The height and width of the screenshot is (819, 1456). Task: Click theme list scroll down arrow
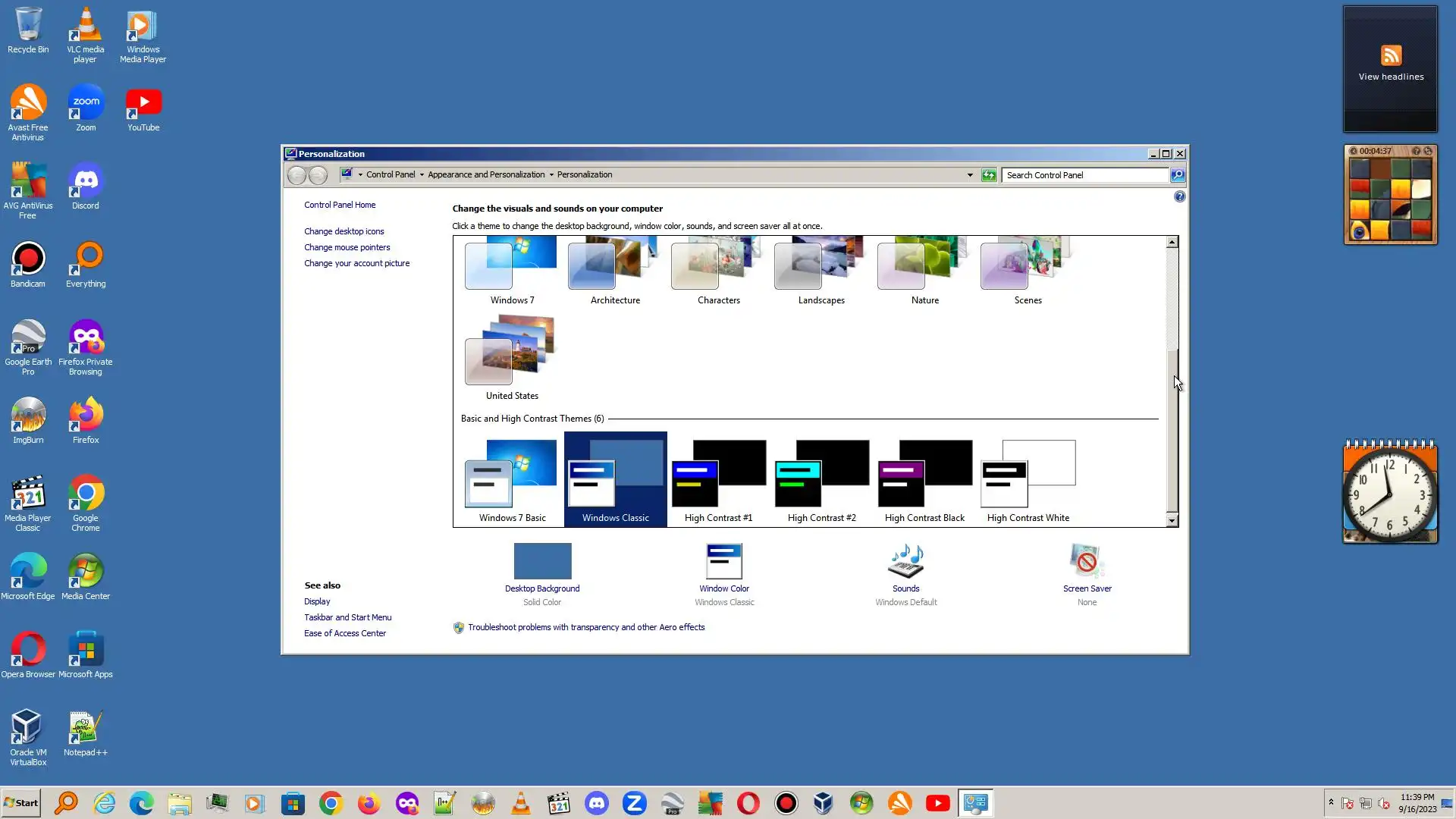point(1172,520)
